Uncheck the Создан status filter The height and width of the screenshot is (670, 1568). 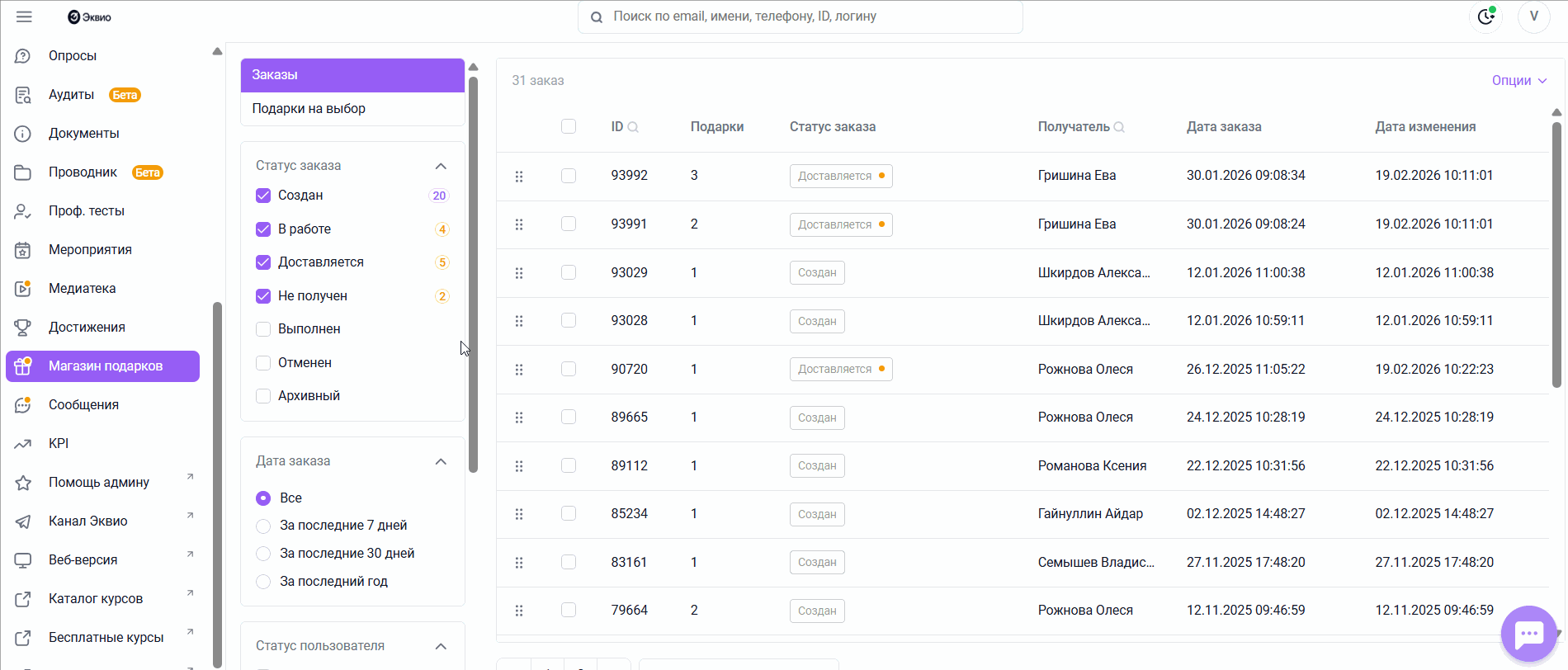(x=263, y=196)
